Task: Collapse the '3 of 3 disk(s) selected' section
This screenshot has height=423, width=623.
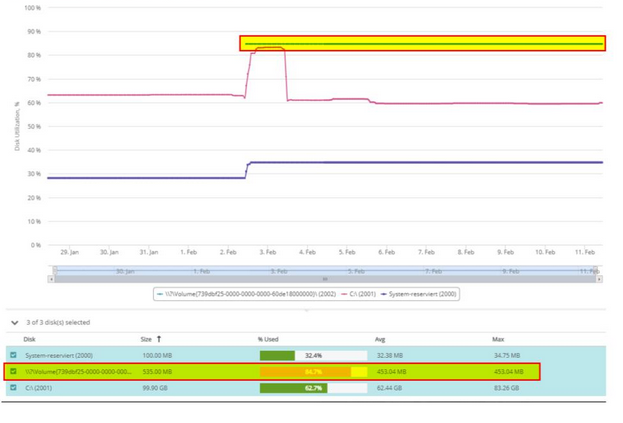Action: coord(15,323)
